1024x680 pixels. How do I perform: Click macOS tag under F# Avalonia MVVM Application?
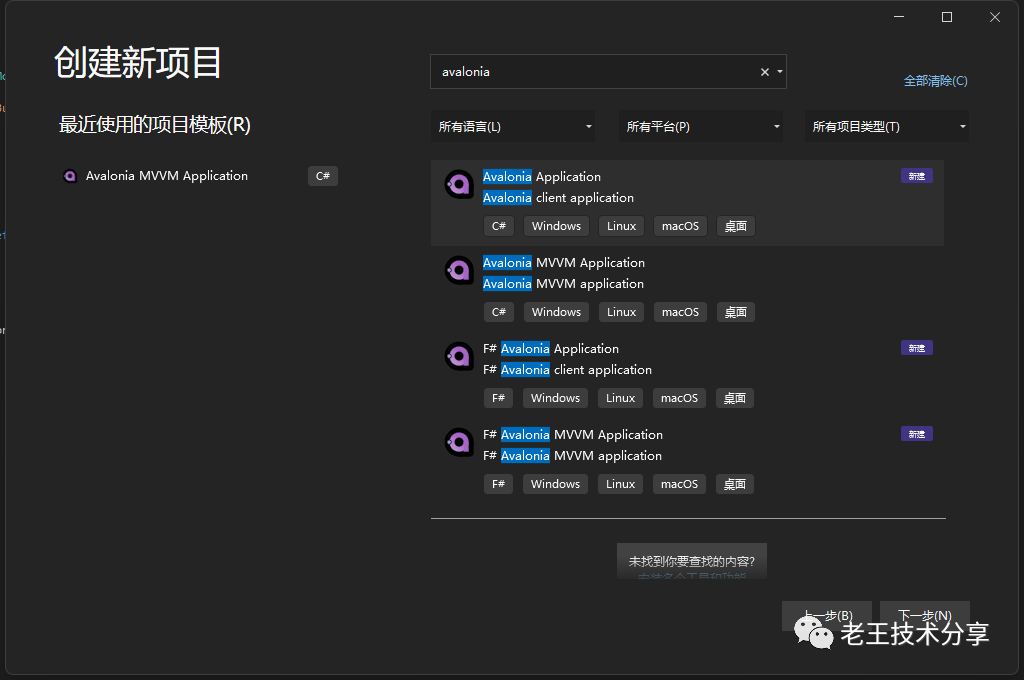pyautogui.click(x=679, y=484)
